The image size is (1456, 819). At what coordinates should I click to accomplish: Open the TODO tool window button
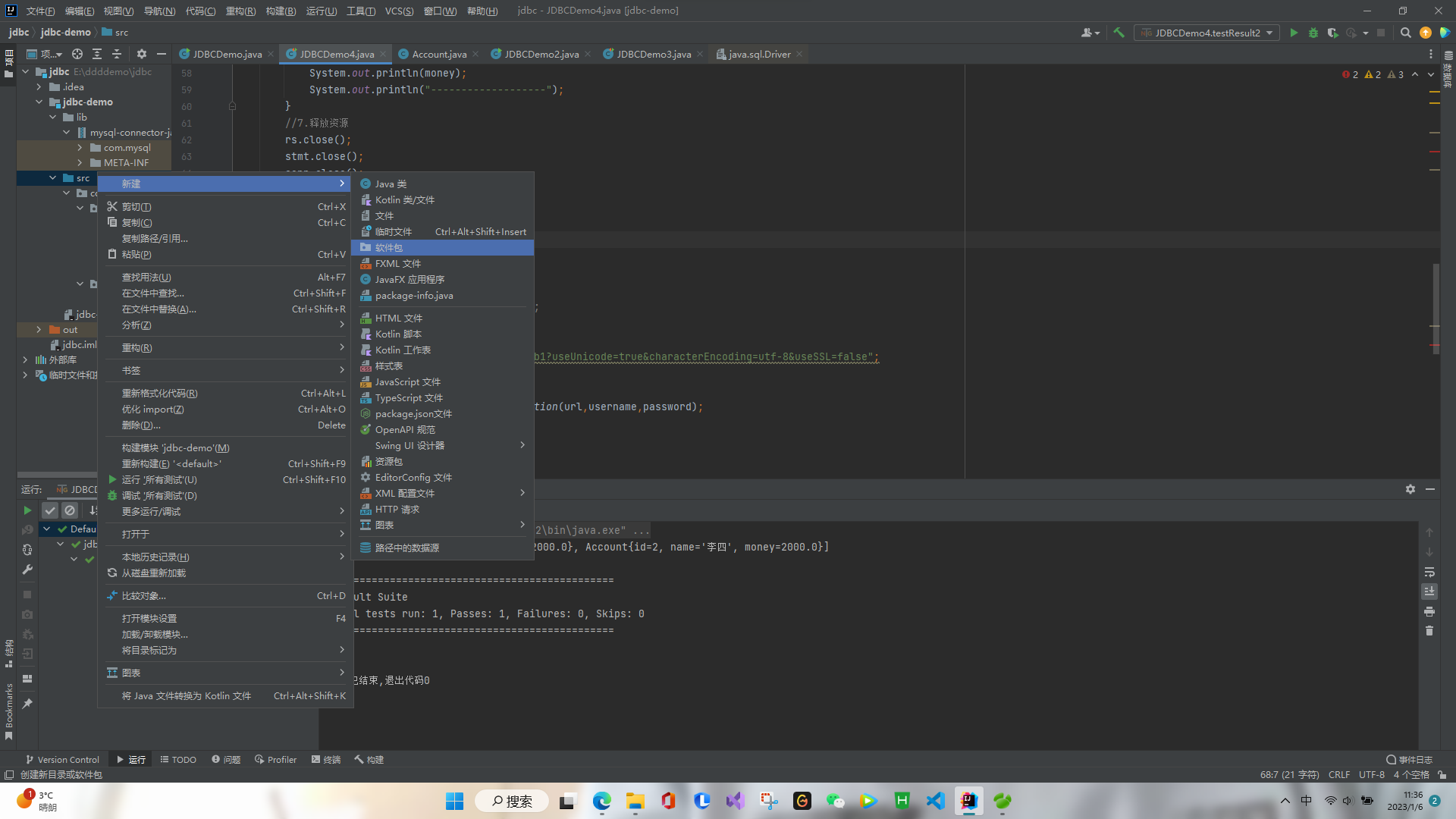pyautogui.click(x=178, y=759)
